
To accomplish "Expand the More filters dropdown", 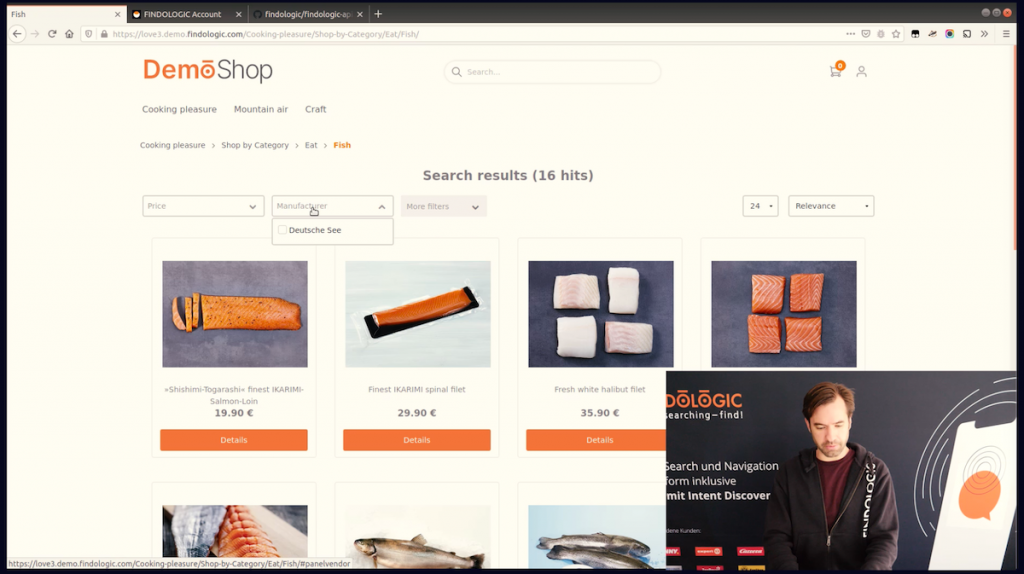I will tap(443, 206).
